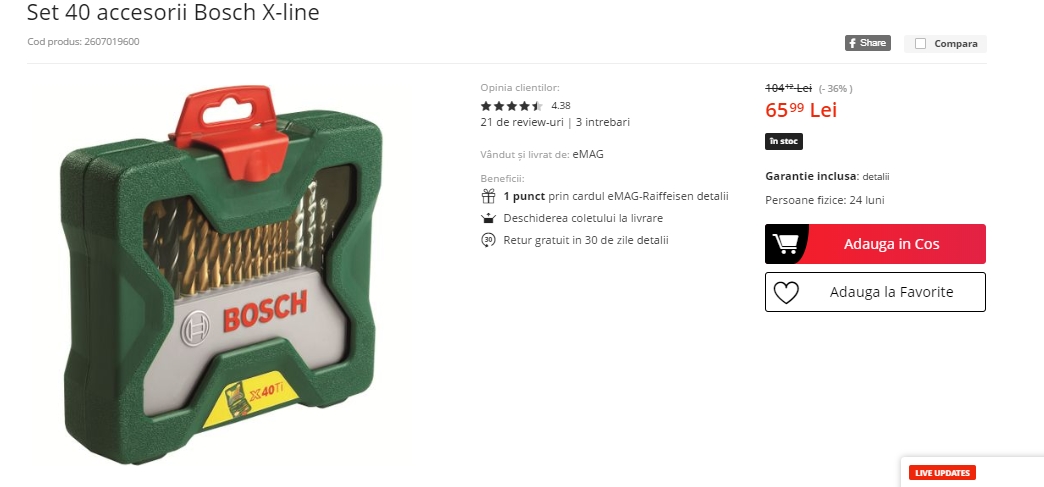Open Retur gratuit detalii link

[x=652, y=240]
